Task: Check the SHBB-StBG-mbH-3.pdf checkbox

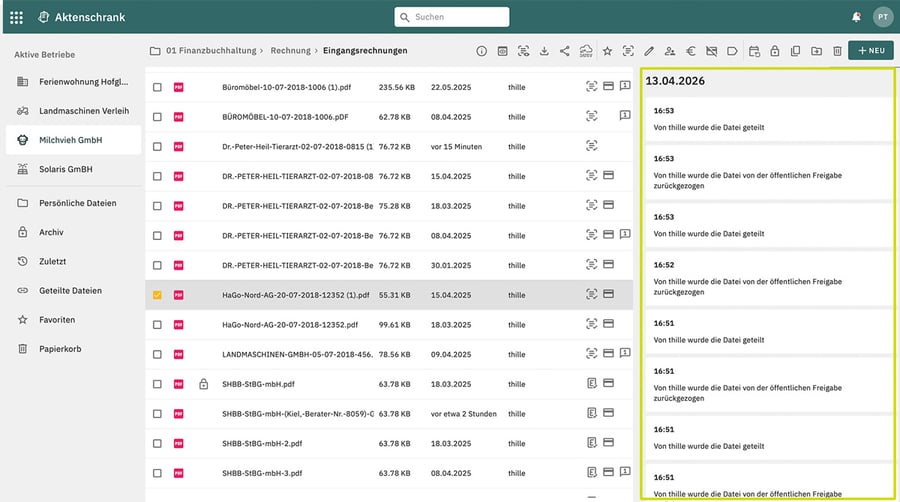Action: coord(157,473)
